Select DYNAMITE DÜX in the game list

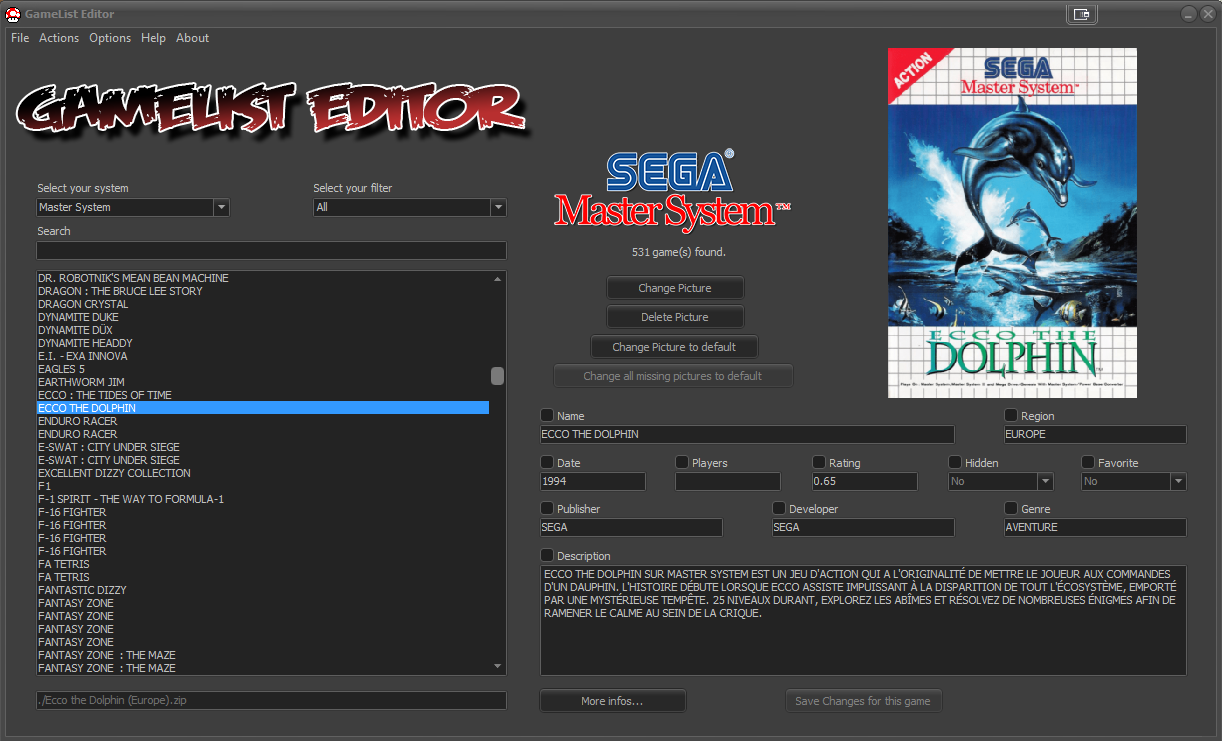pyautogui.click(x=263, y=330)
